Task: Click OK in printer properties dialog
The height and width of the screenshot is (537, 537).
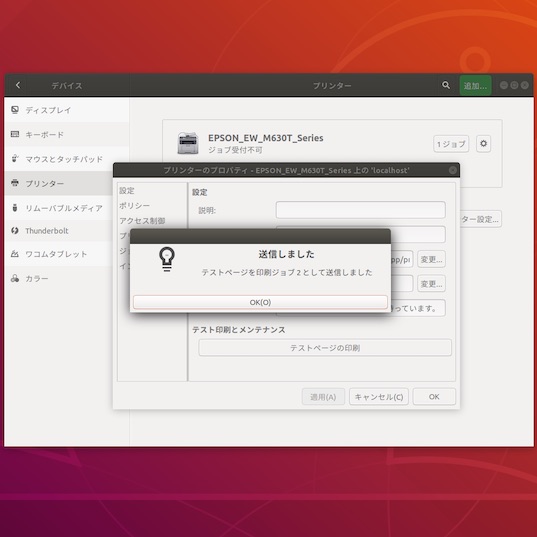Action: pos(434,397)
